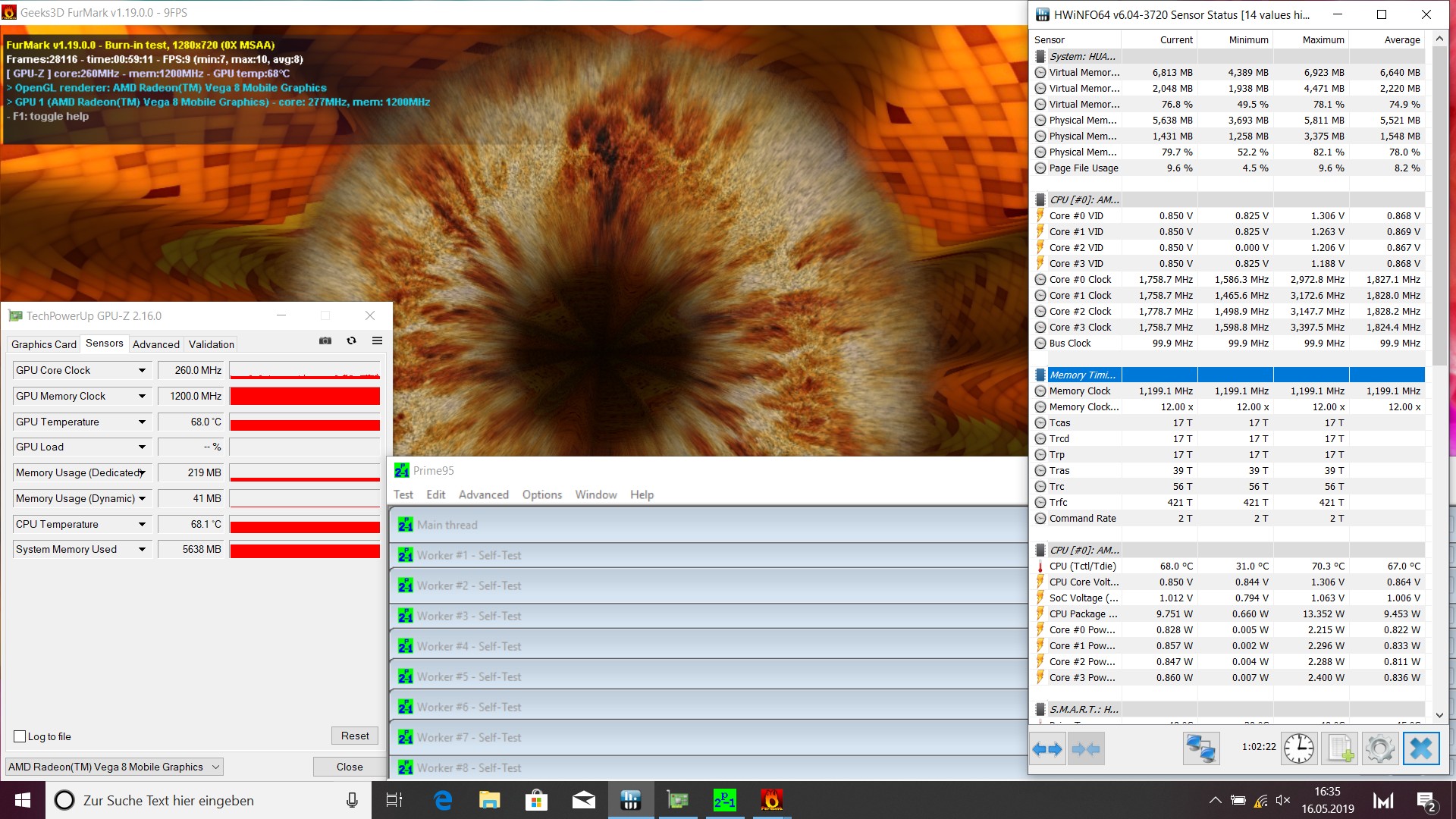This screenshot has height=819, width=1456.
Task: Switch to FurMark taskbar icon
Action: coord(771,800)
